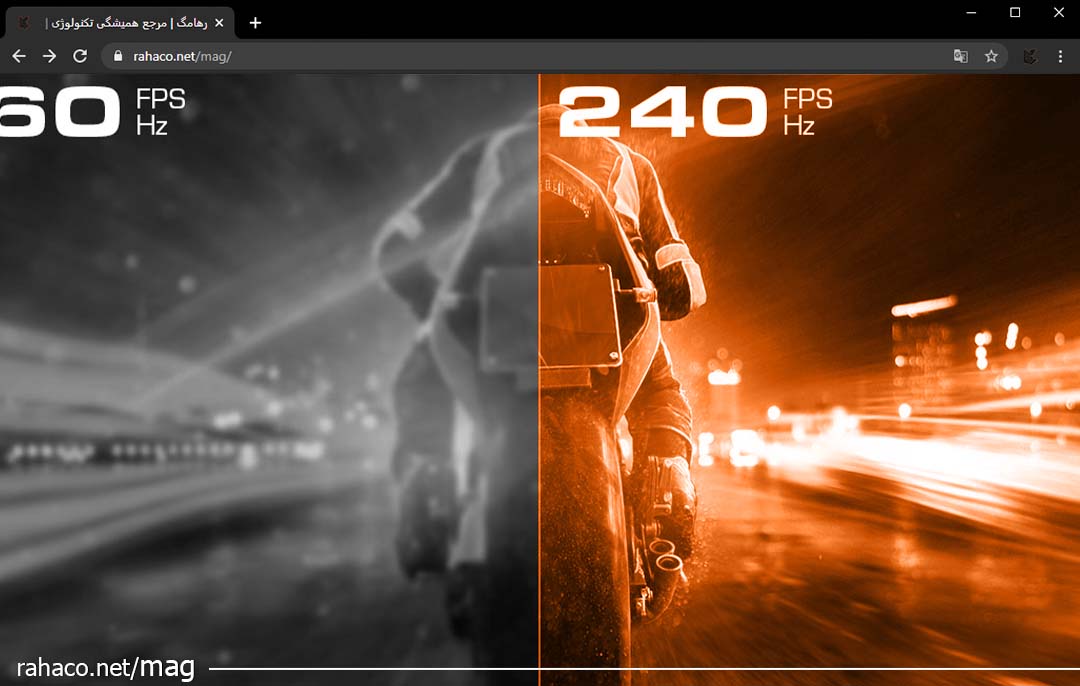Go back to the previous page
Viewport: 1080px width, 686px height.
[19, 56]
